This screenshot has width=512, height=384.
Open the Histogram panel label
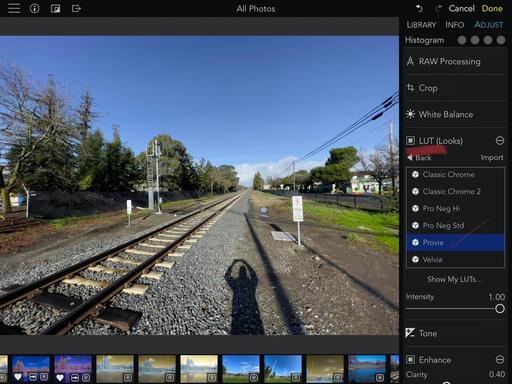424,40
